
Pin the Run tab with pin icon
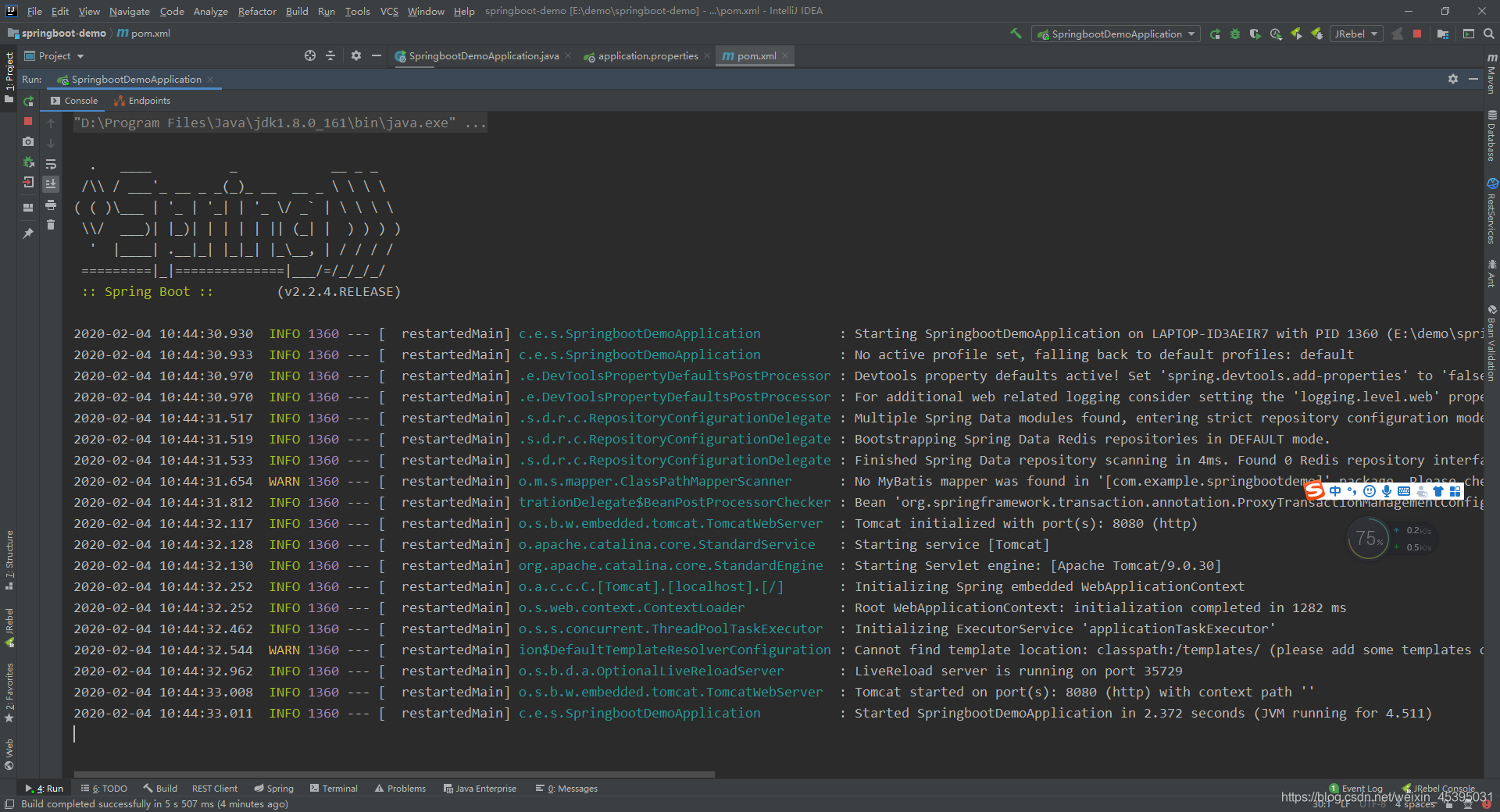coord(28,233)
